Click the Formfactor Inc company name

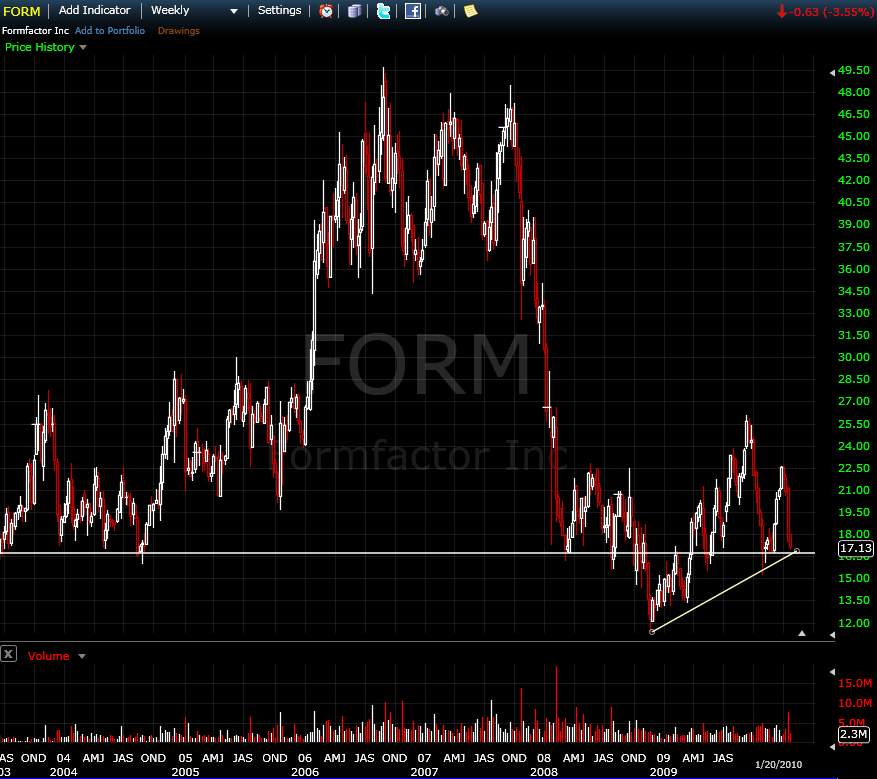click(35, 31)
